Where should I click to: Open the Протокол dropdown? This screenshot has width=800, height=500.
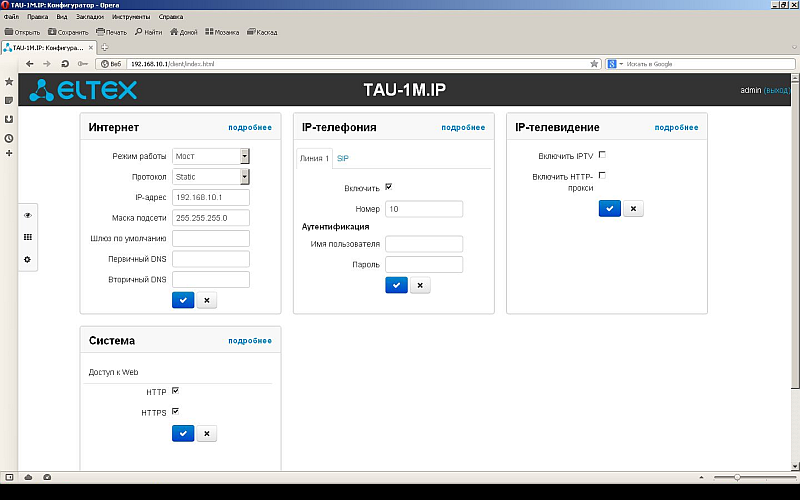pos(211,177)
